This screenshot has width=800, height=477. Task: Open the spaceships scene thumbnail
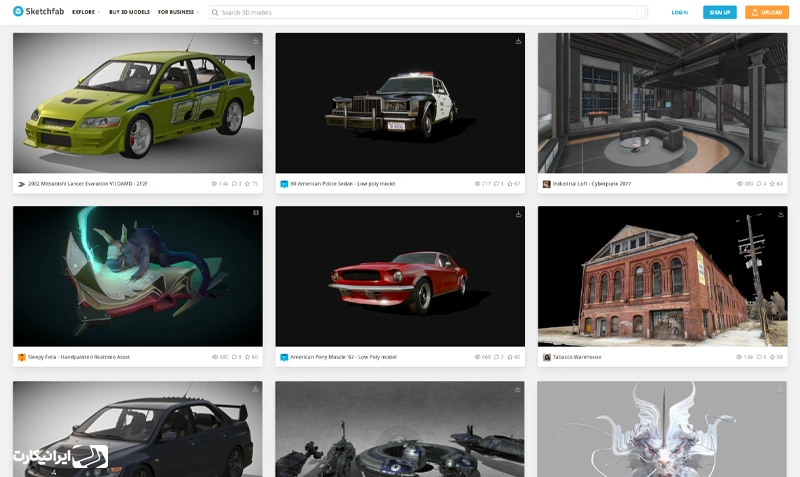400,429
